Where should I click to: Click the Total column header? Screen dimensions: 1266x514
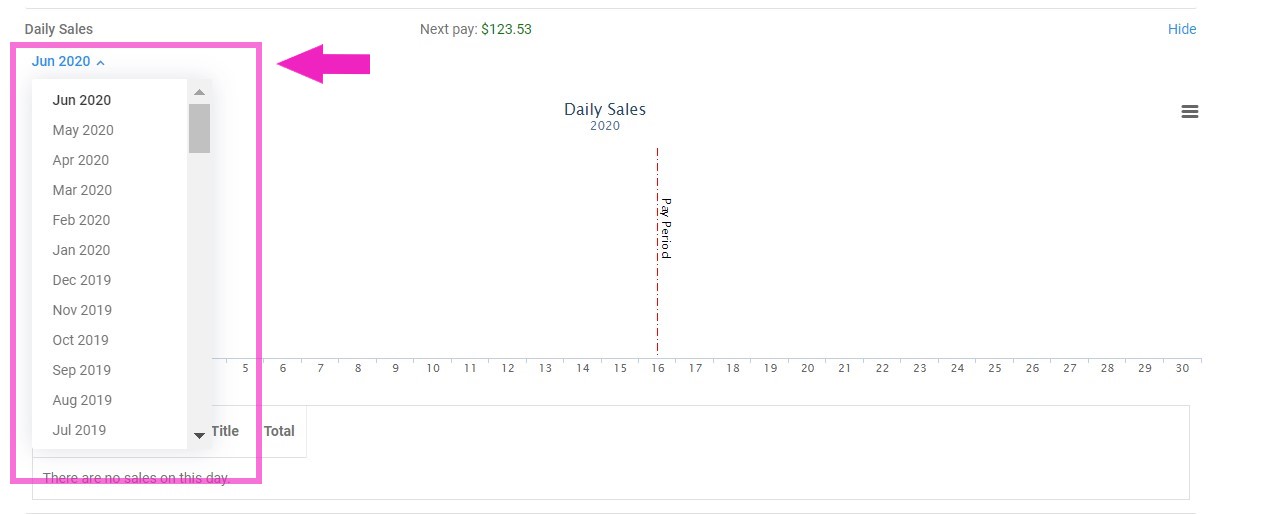[279, 431]
